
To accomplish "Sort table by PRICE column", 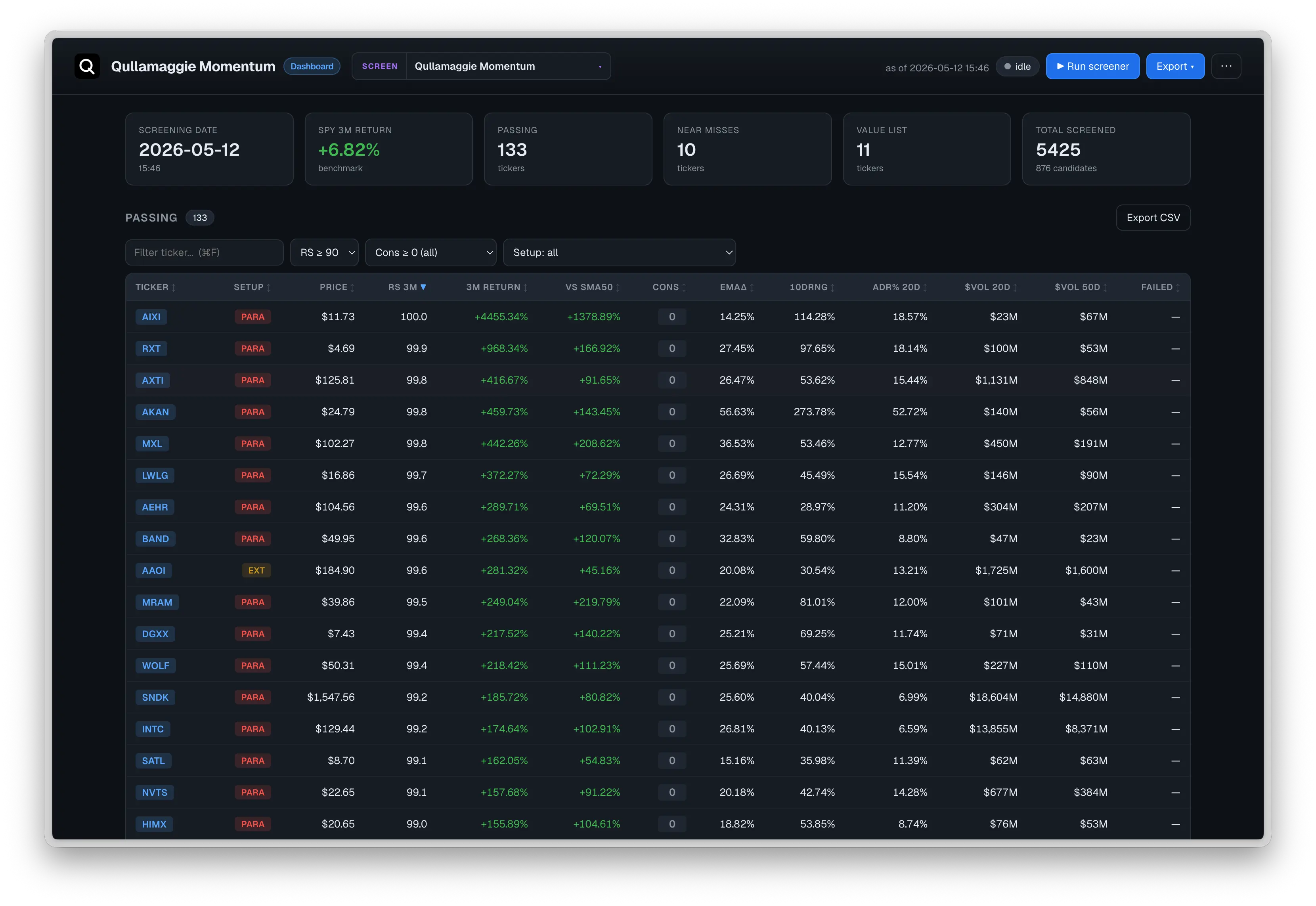I will click(x=337, y=287).
